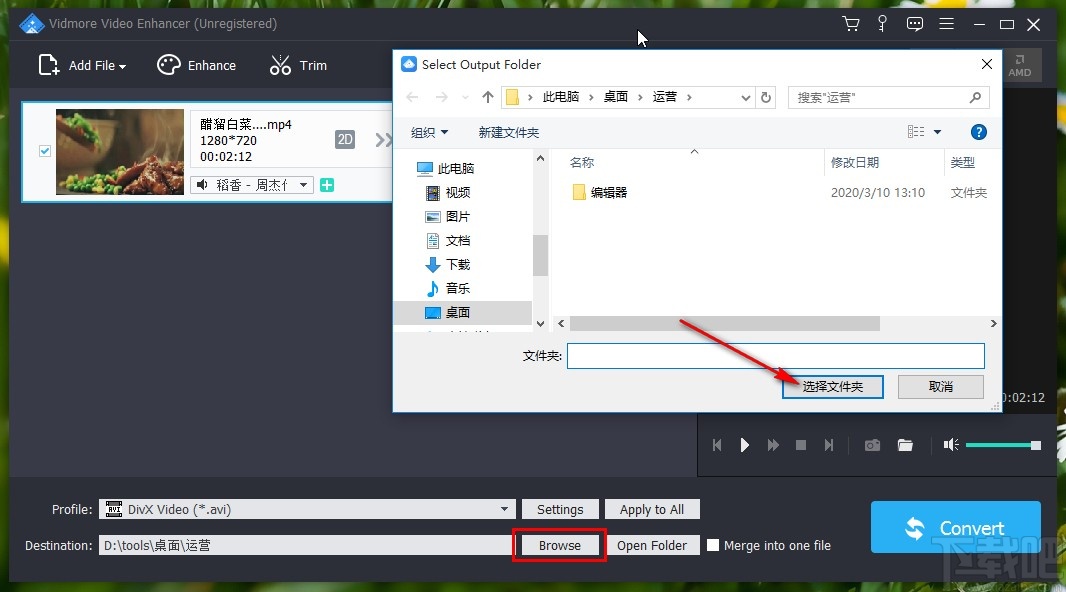The width and height of the screenshot is (1066, 592).
Task: Stop the video preview
Action: (x=801, y=445)
